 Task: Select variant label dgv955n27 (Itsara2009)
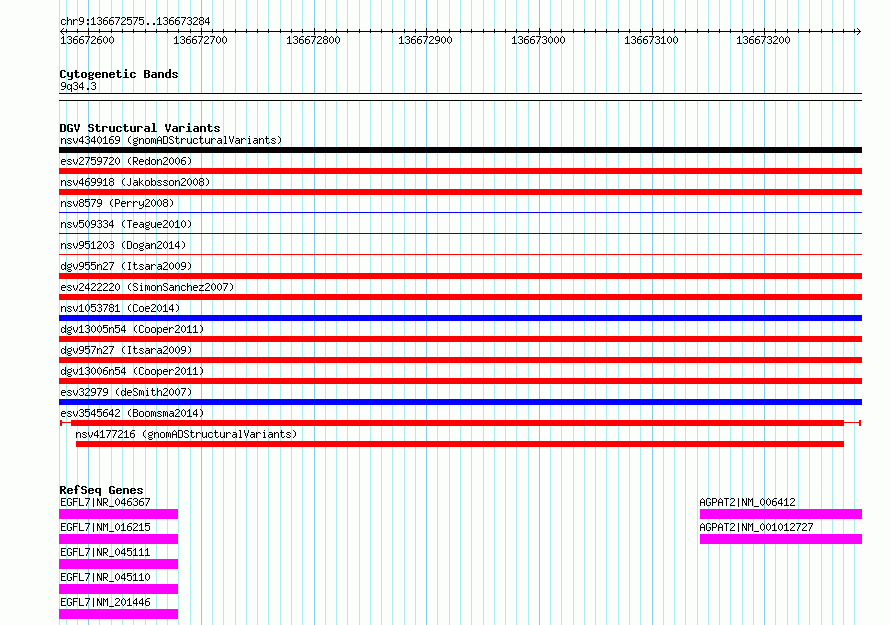pyautogui.click(x=126, y=266)
